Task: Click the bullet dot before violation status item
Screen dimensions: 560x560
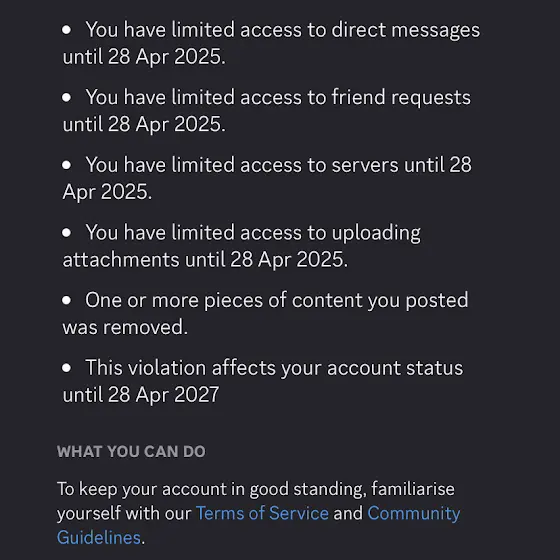Action: pos(66,368)
